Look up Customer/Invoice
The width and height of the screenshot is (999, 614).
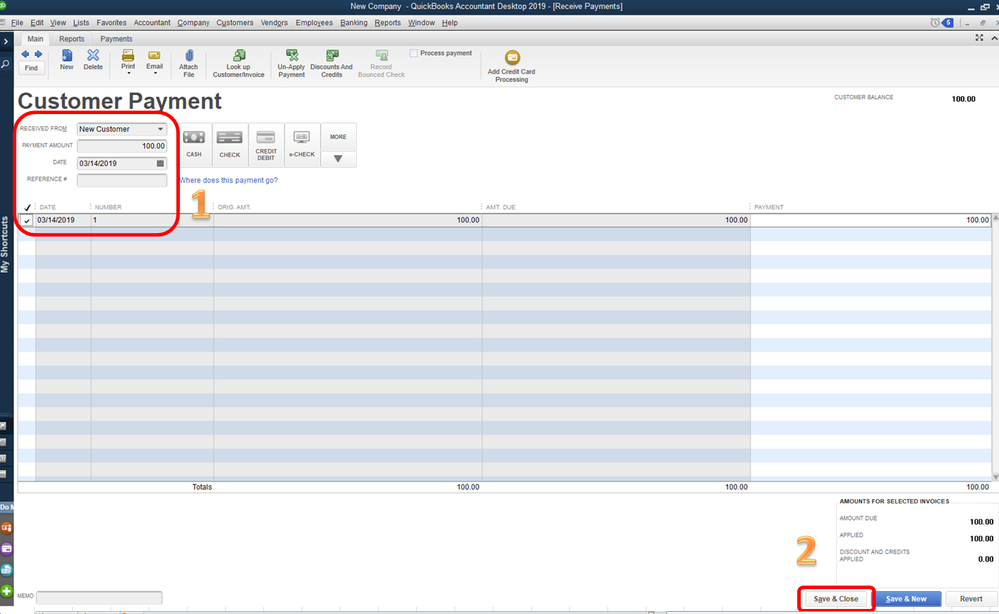pyautogui.click(x=238, y=64)
